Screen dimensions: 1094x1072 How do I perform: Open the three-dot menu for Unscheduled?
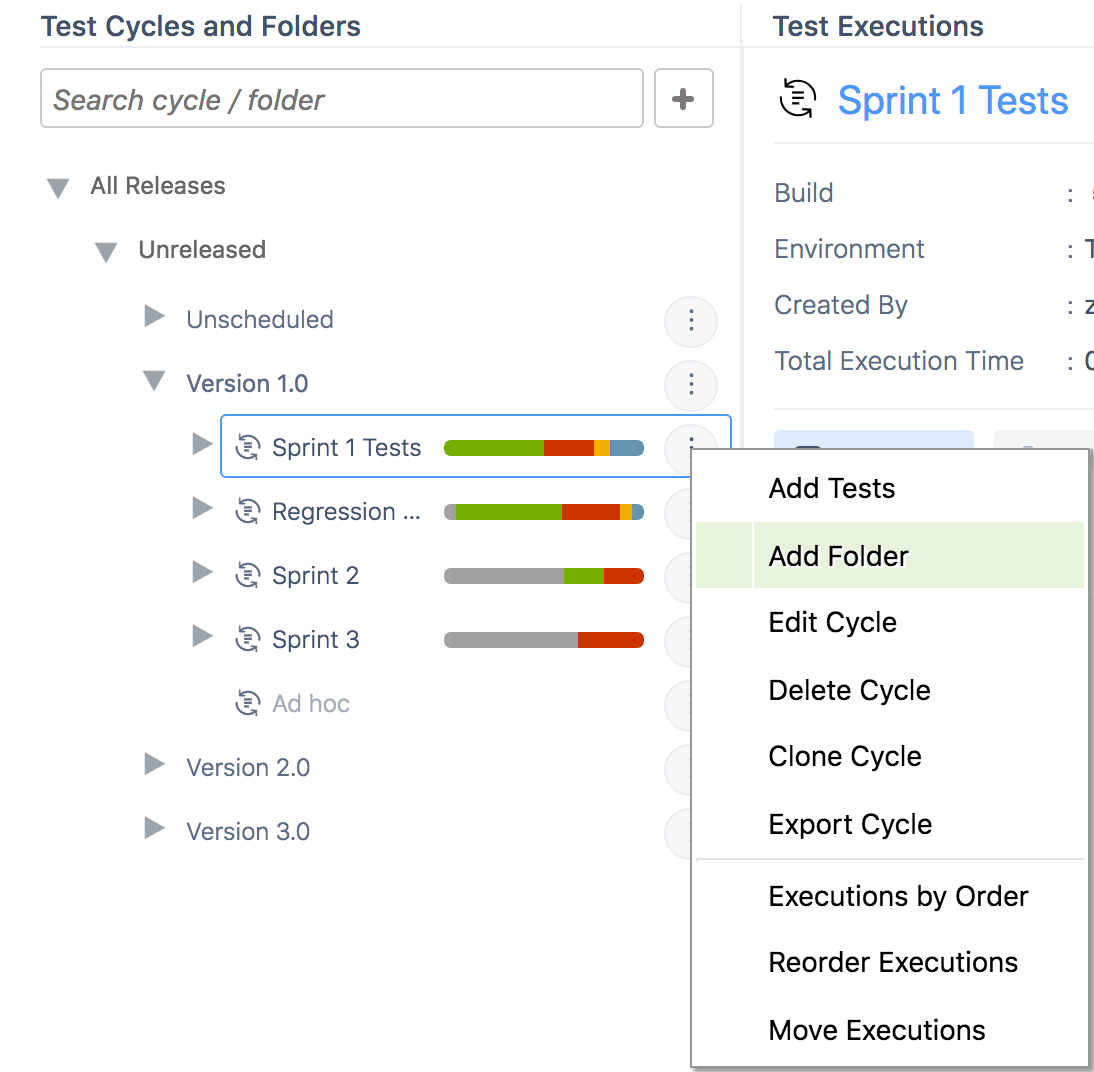(691, 321)
